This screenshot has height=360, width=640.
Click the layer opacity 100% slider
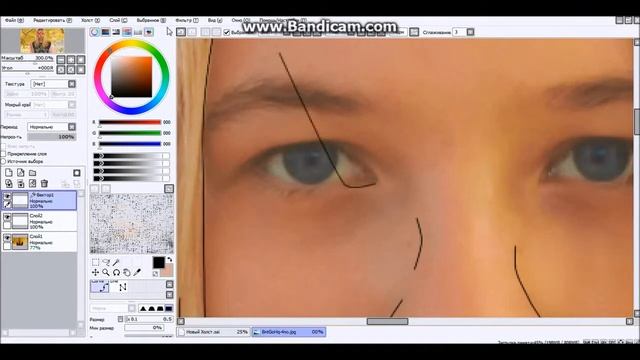pos(52,137)
